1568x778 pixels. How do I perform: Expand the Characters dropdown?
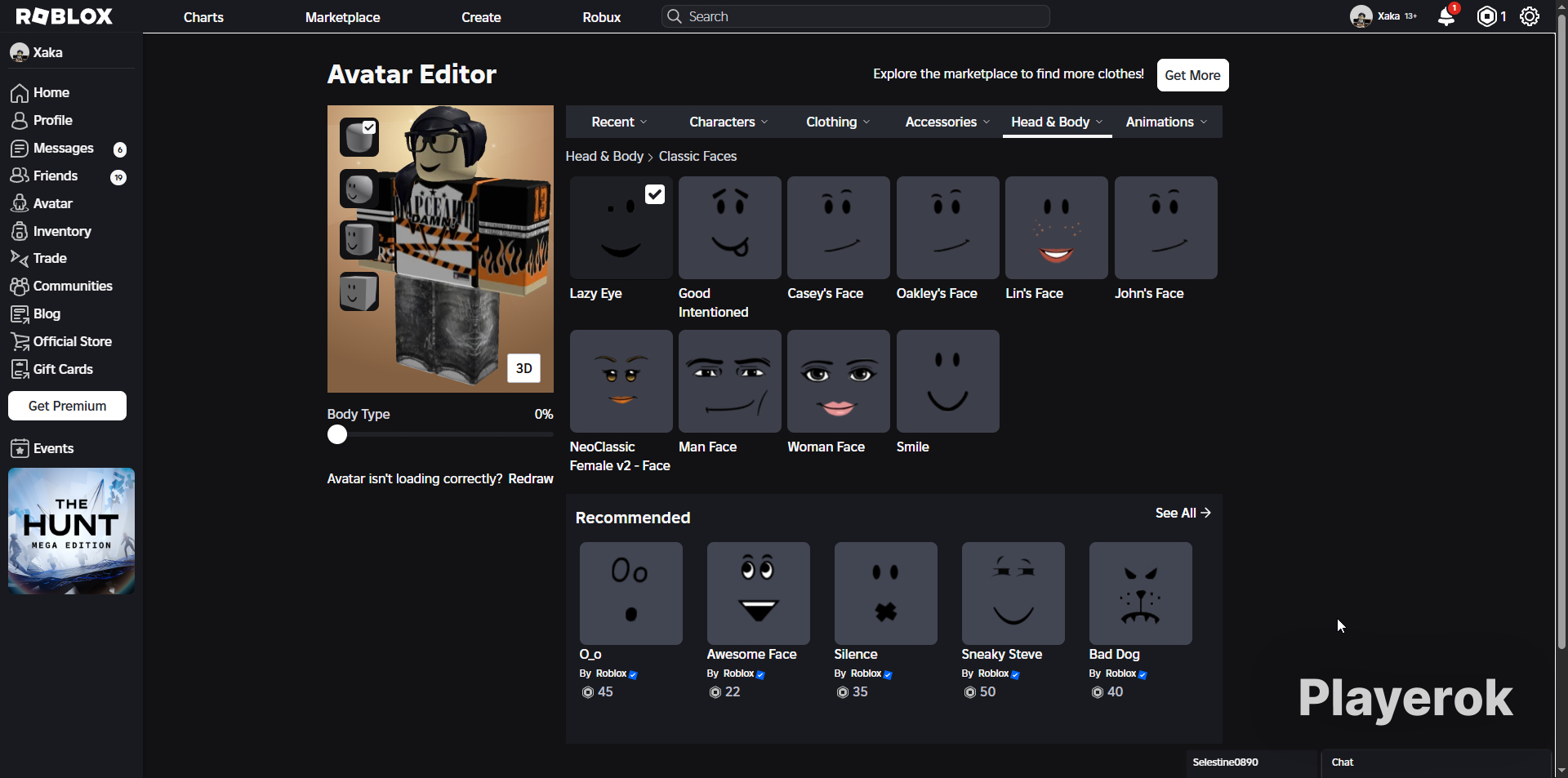728,122
